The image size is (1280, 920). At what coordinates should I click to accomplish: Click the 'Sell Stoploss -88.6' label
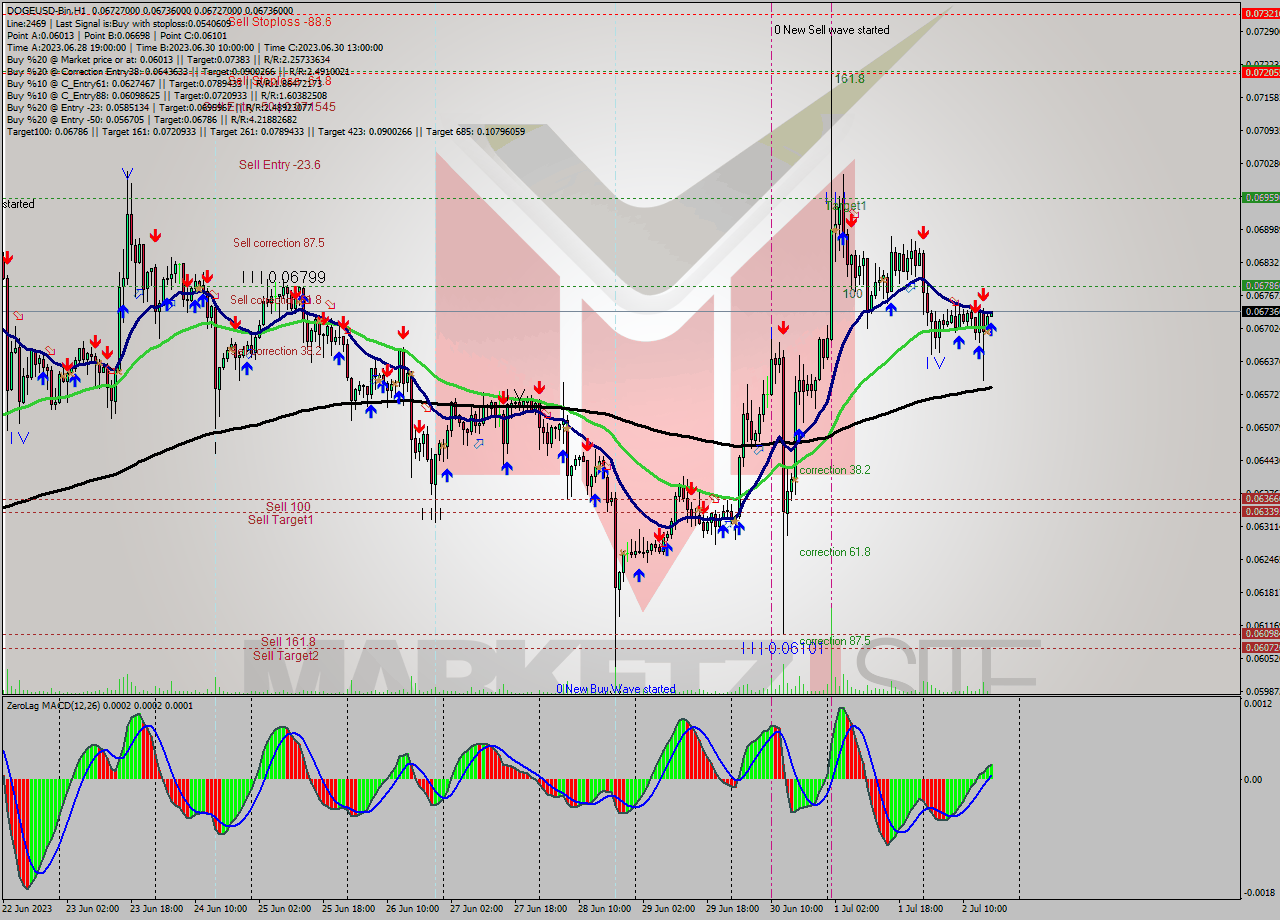coord(280,21)
